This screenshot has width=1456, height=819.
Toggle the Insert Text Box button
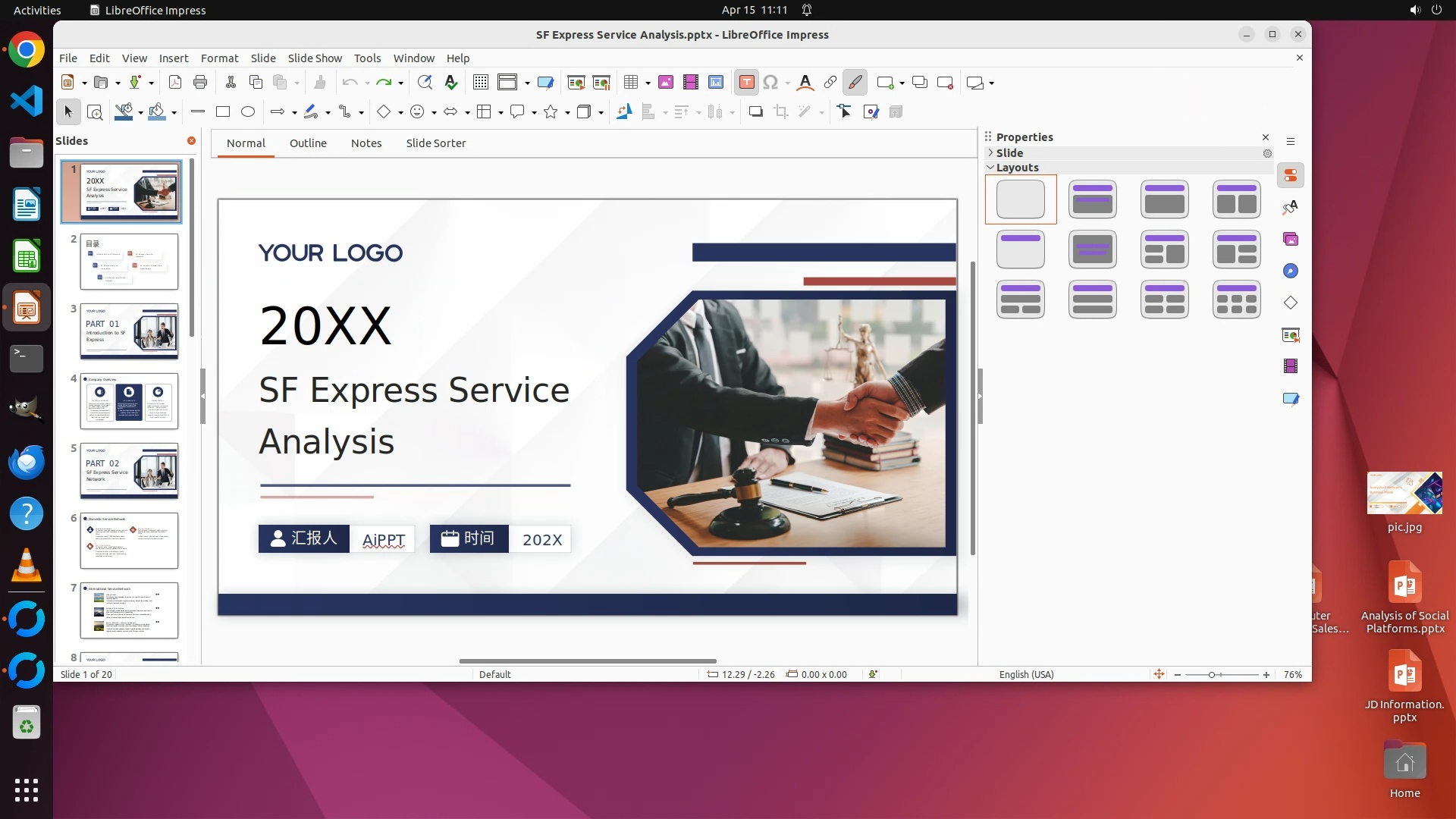click(x=747, y=83)
